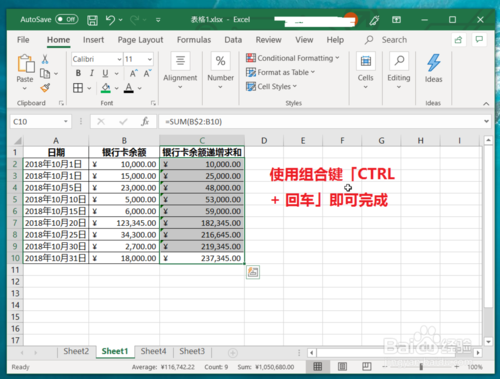Click the Insert Function fx icon
Image resolution: width=500 pixels, height=379 pixels.
tap(145, 122)
